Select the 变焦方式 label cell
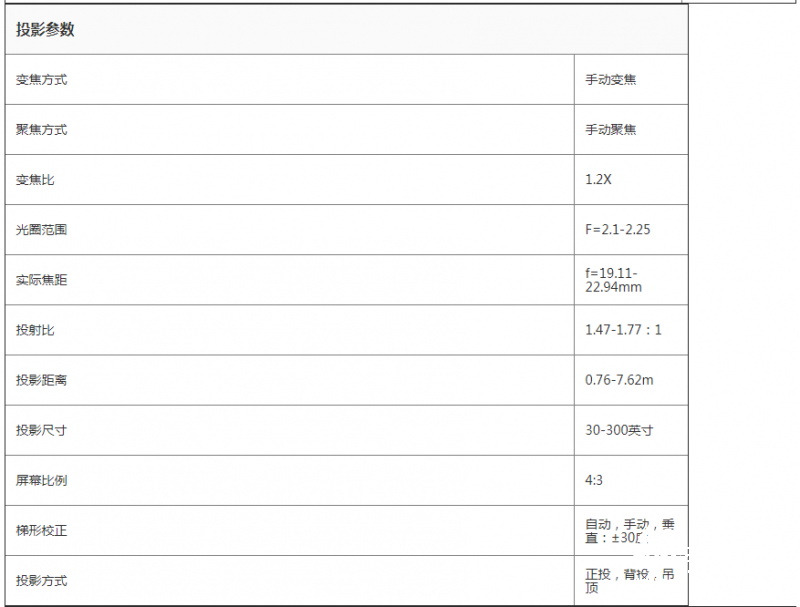800x607 pixels. click(41, 80)
